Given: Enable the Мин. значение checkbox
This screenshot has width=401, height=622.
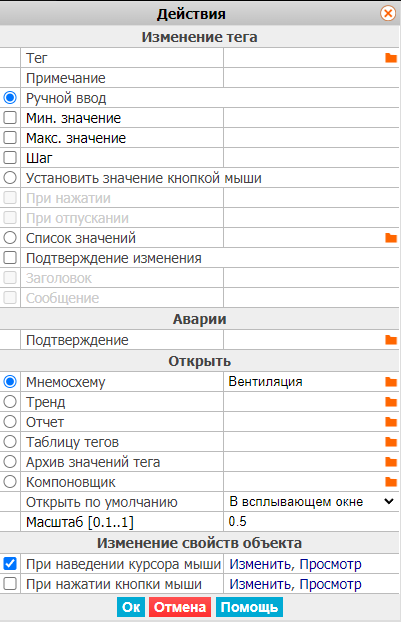Looking at the screenshot, I should [10, 118].
